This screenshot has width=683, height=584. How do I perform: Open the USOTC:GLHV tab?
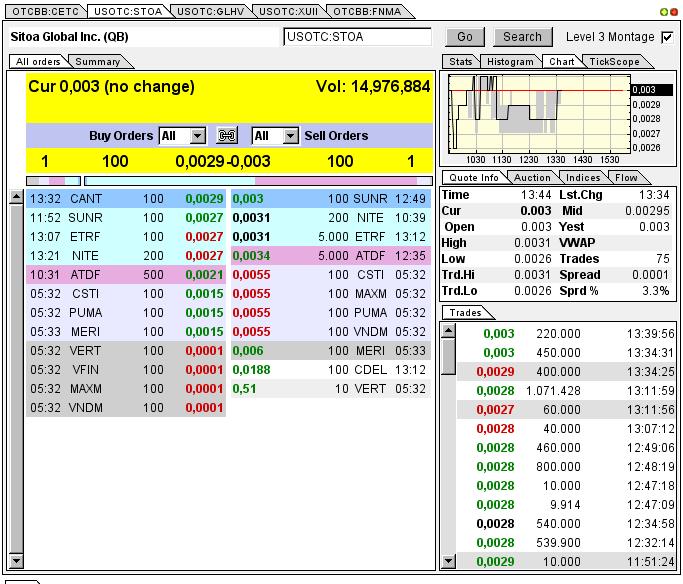206,11
